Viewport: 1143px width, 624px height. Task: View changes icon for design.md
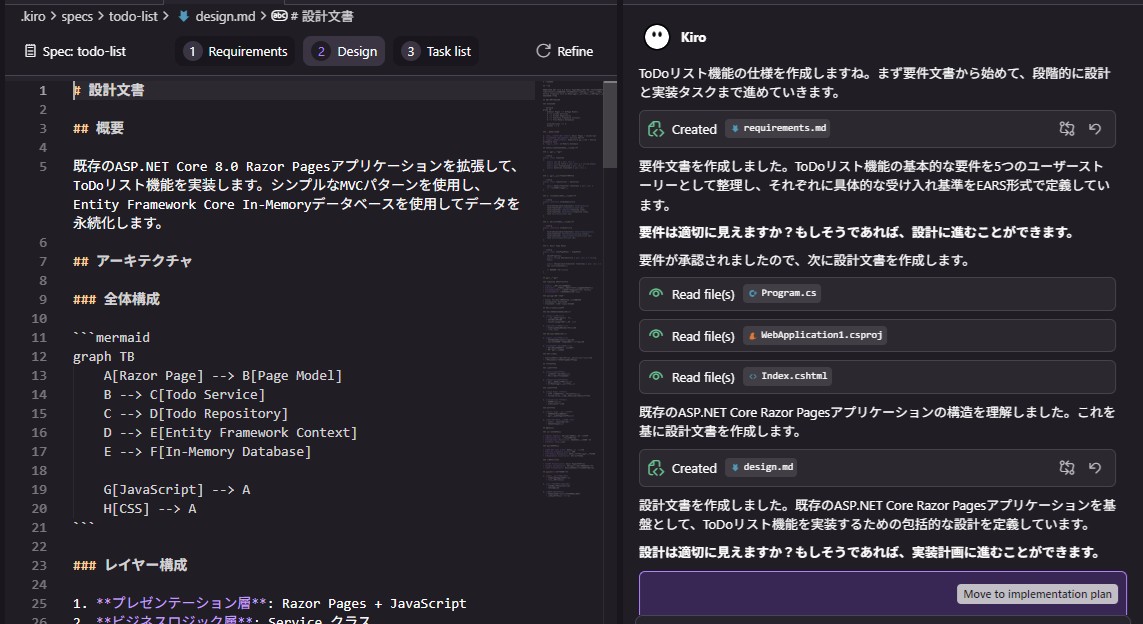pos(1067,468)
